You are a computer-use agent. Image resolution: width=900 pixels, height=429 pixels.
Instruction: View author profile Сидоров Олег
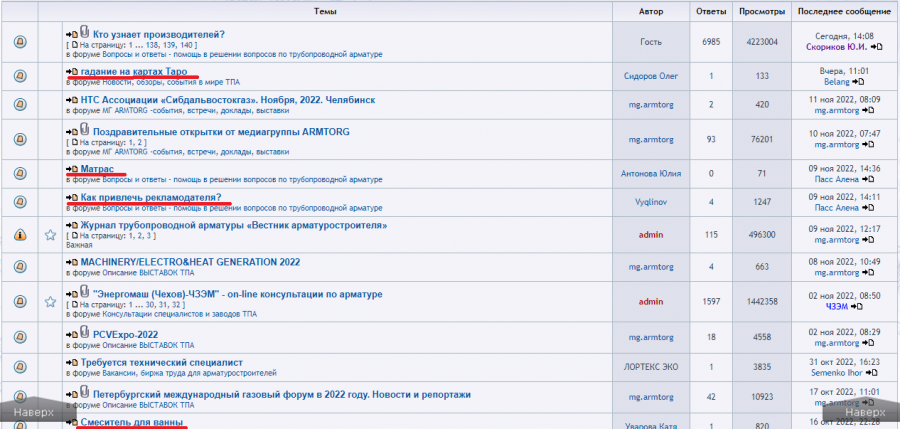[650, 76]
